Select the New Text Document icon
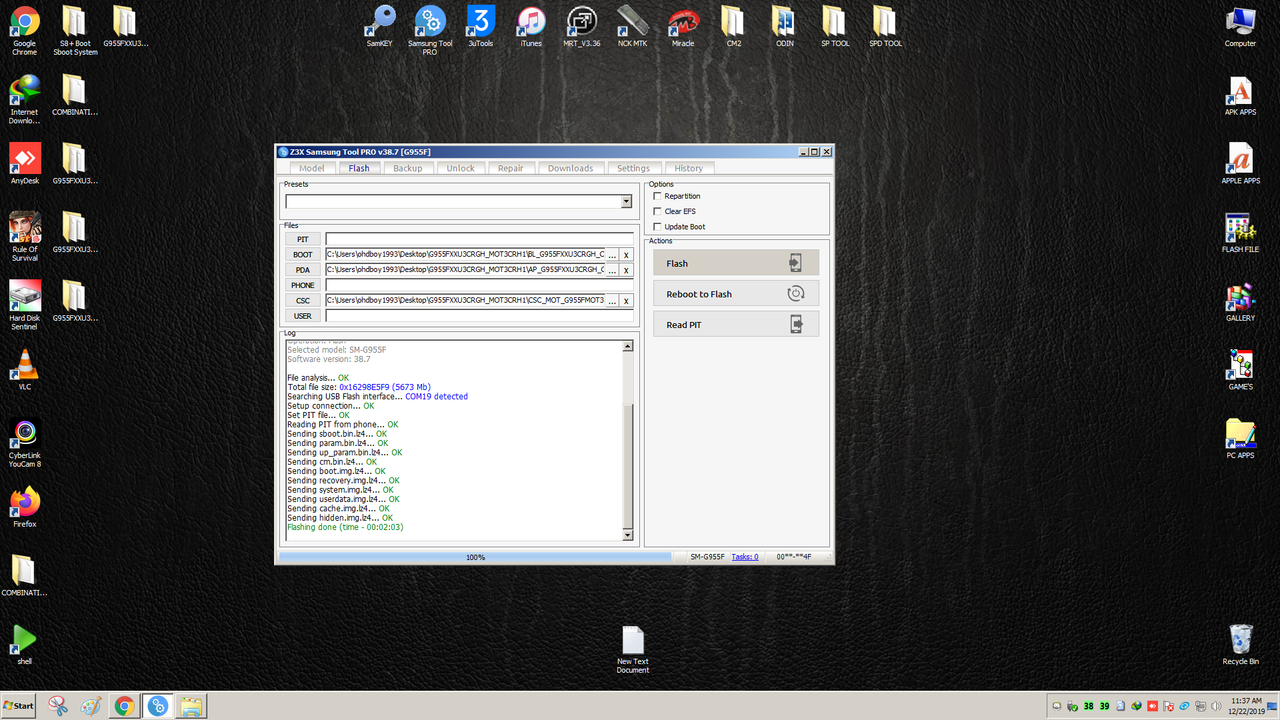The height and width of the screenshot is (720, 1280). [633, 650]
